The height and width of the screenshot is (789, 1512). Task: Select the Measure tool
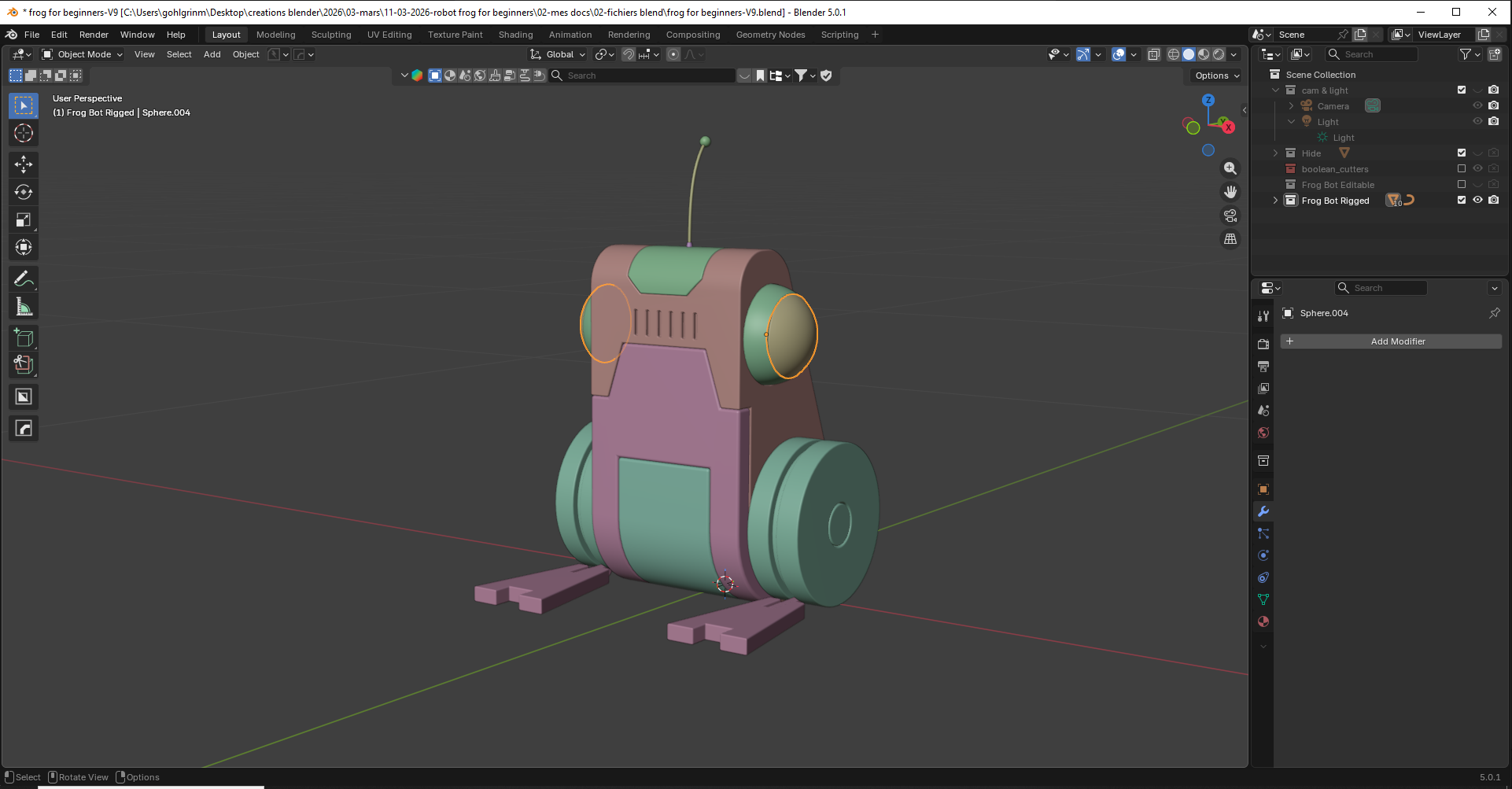pyautogui.click(x=24, y=307)
